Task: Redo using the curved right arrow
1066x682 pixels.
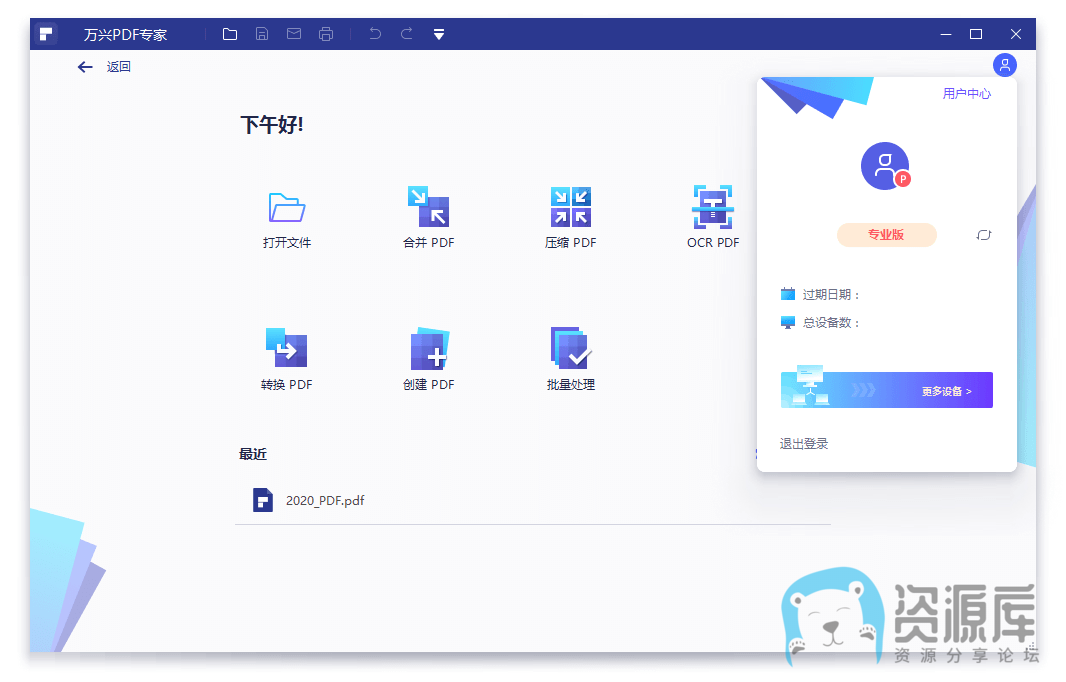Action: click(407, 33)
